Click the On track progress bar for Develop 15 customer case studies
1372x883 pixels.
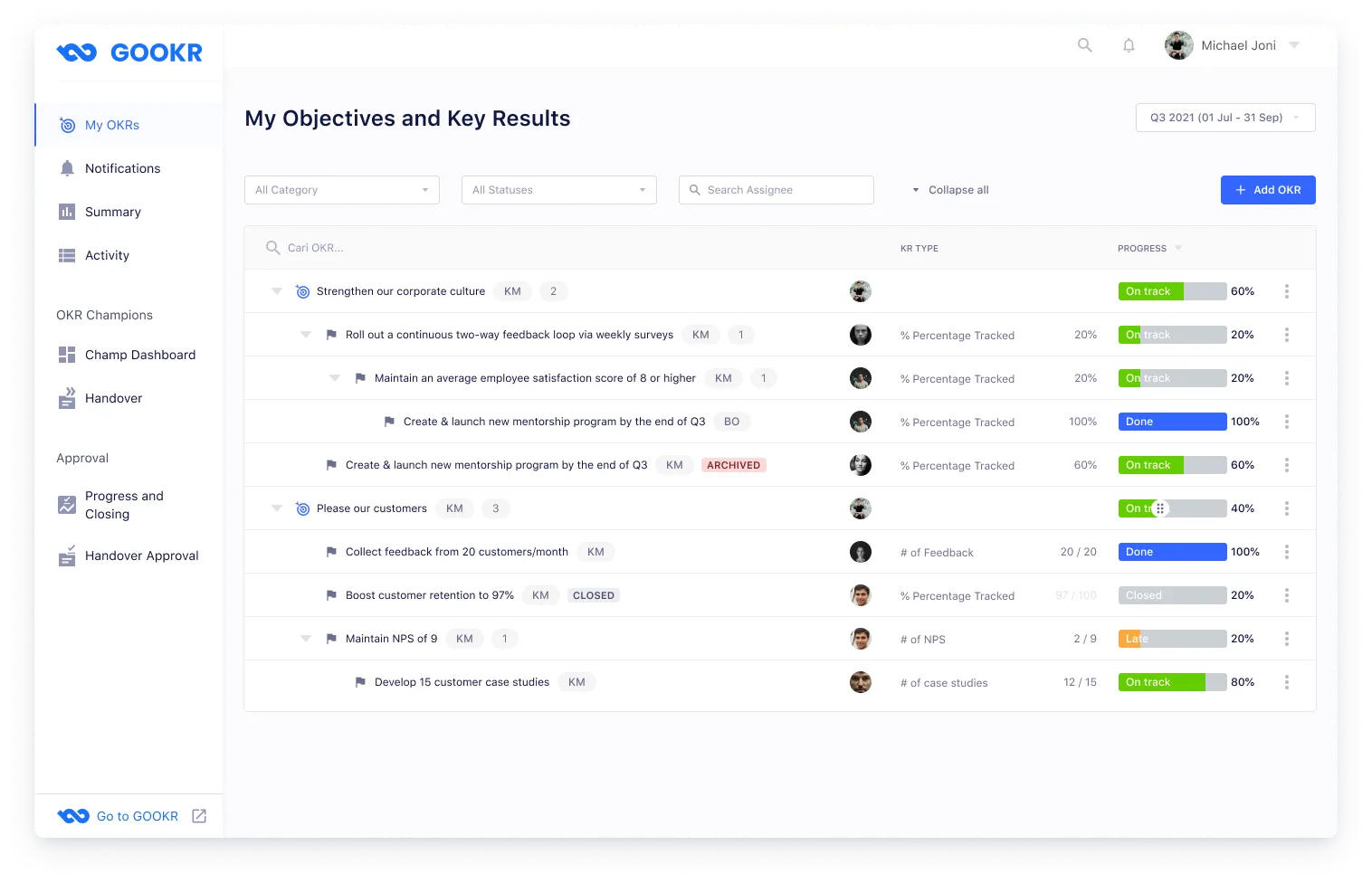[x=1172, y=681]
